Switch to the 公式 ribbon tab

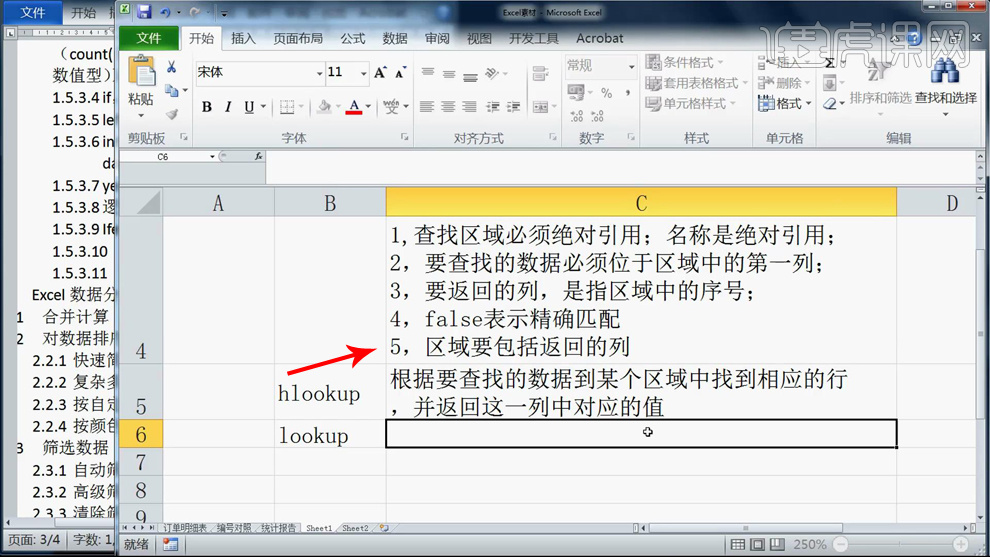(x=353, y=39)
